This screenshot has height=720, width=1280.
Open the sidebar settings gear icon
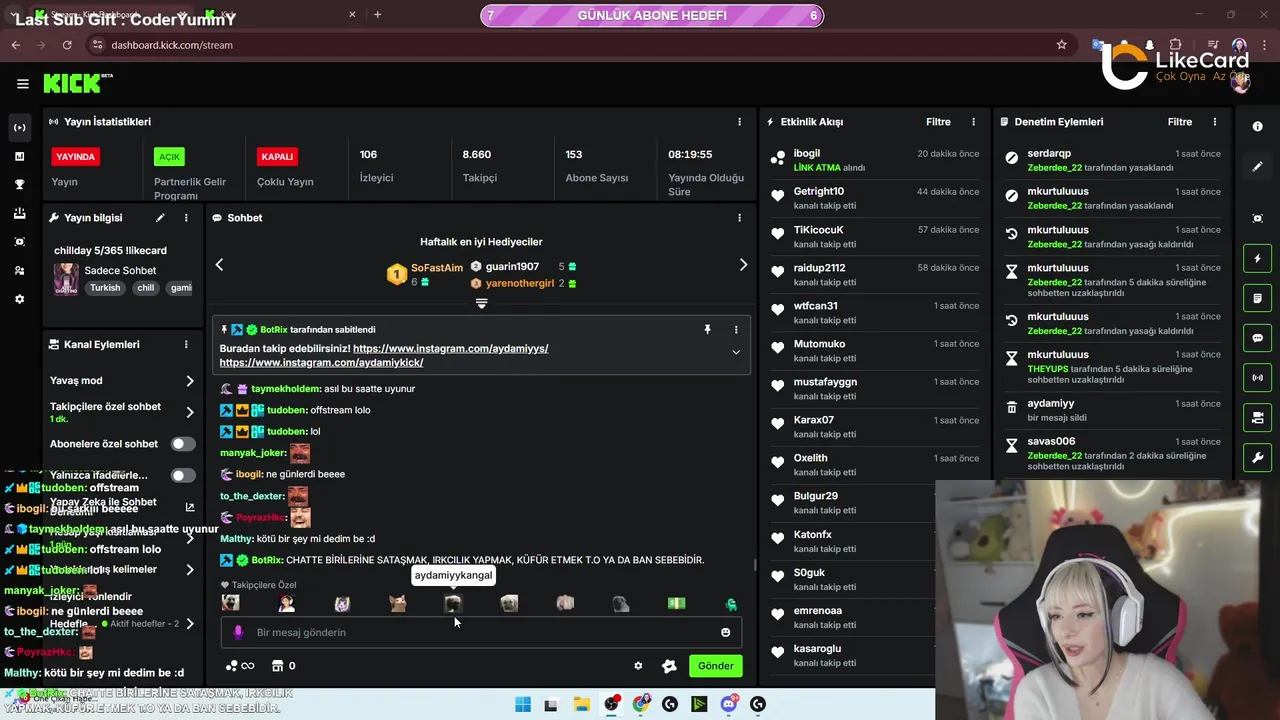pos(19,299)
